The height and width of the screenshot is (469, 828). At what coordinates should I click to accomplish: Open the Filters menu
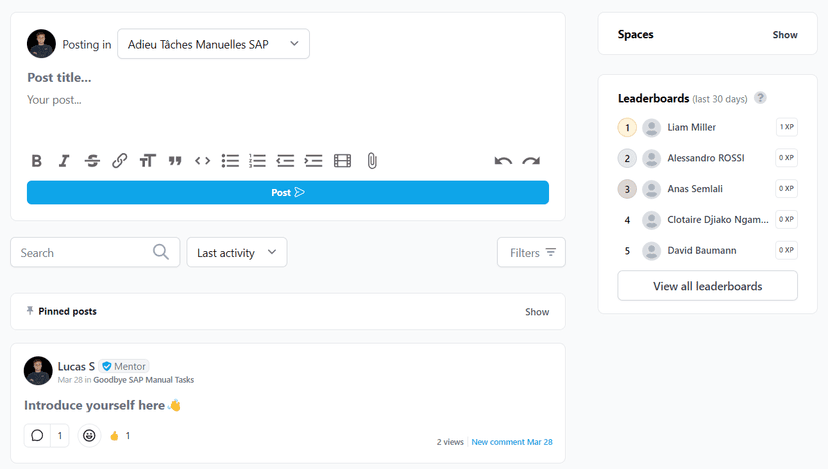[531, 253]
